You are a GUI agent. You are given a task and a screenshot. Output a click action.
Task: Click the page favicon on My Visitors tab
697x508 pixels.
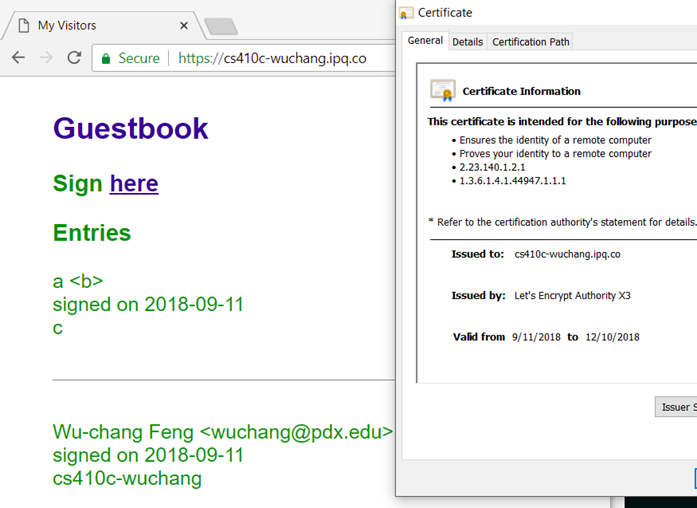click(22, 25)
